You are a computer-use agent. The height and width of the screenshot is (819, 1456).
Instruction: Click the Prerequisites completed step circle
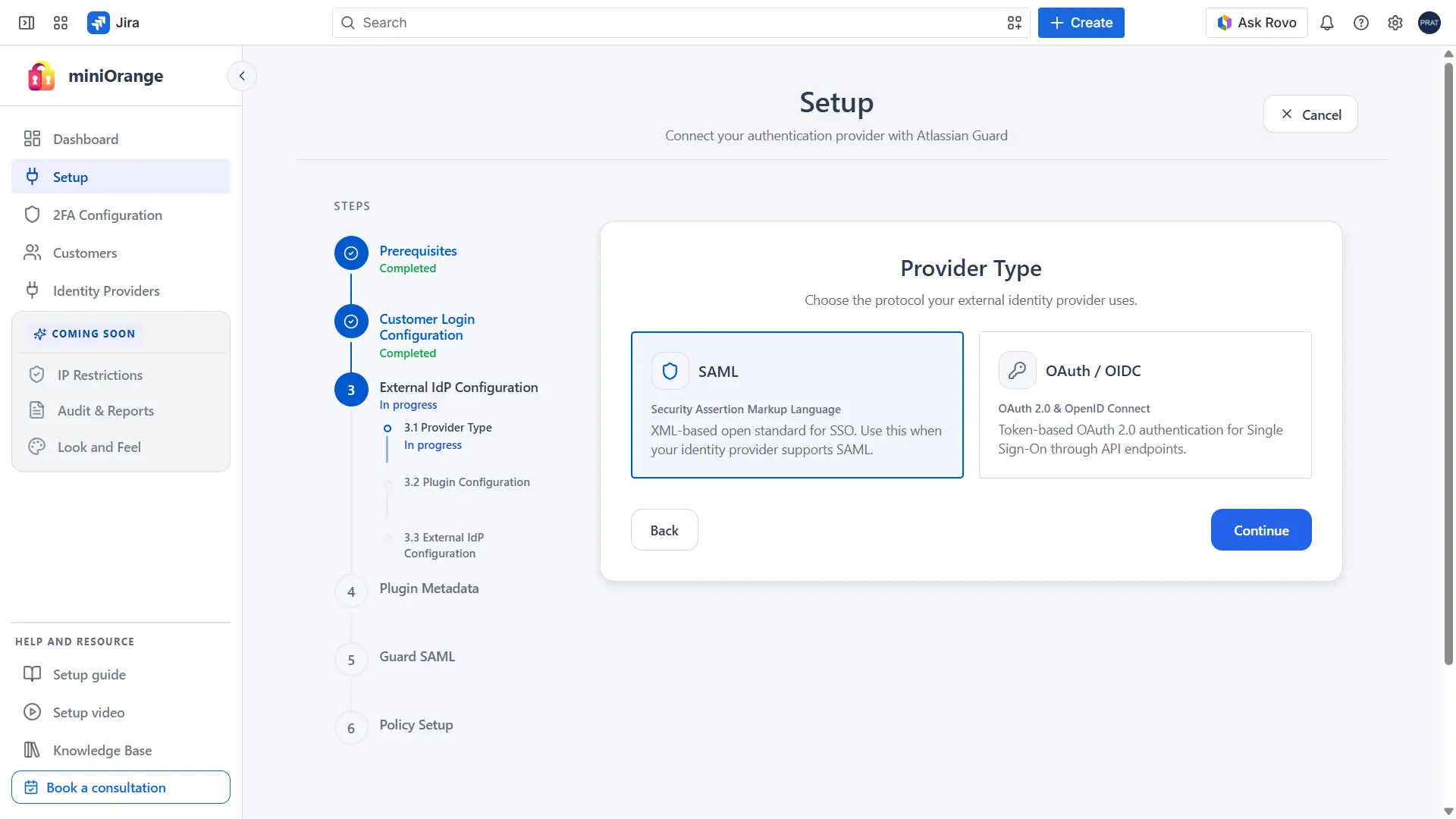point(351,253)
